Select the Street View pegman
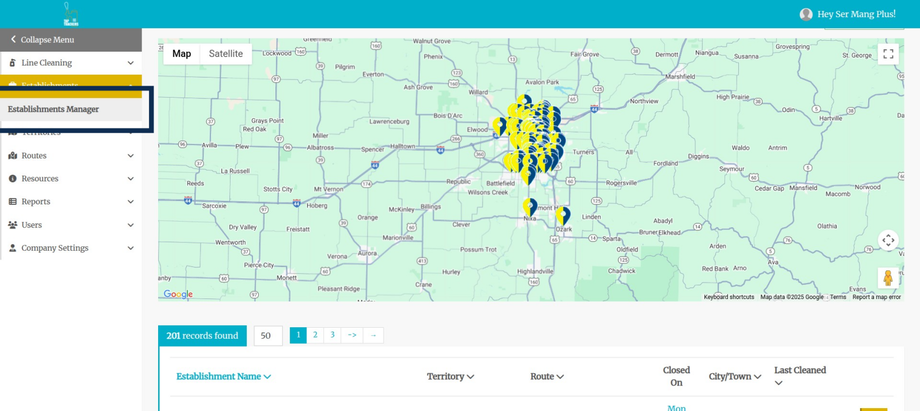The width and height of the screenshot is (920, 411). [x=888, y=278]
